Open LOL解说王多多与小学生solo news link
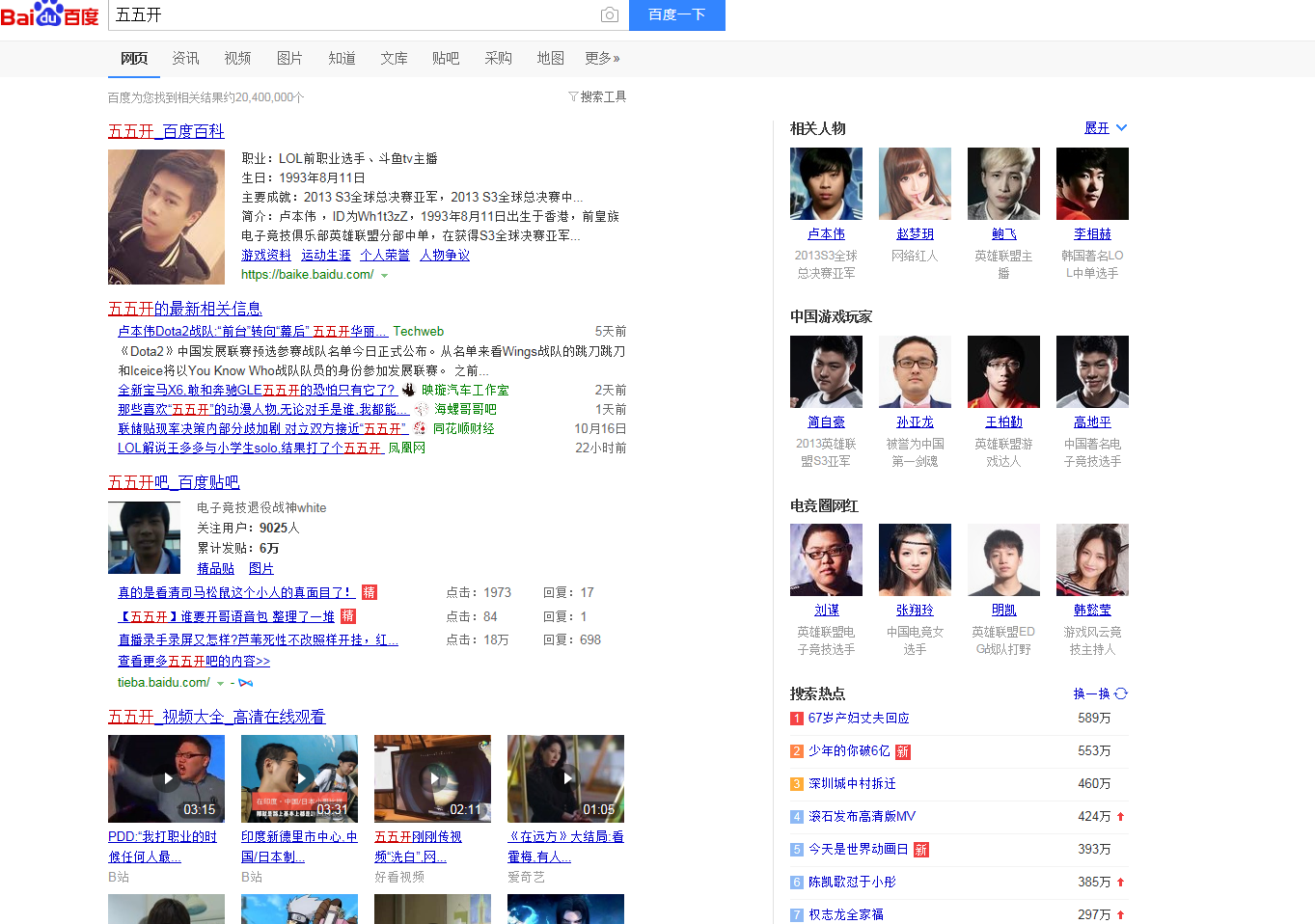1315x924 pixels. 251,448
